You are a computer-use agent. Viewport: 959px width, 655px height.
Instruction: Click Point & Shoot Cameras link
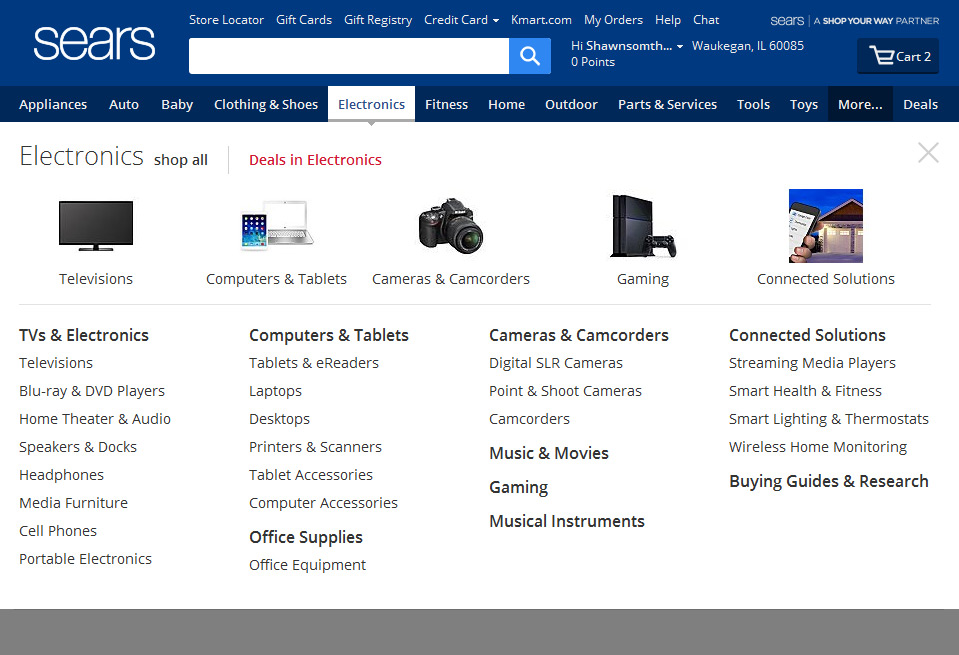click(x=565, y=391)
